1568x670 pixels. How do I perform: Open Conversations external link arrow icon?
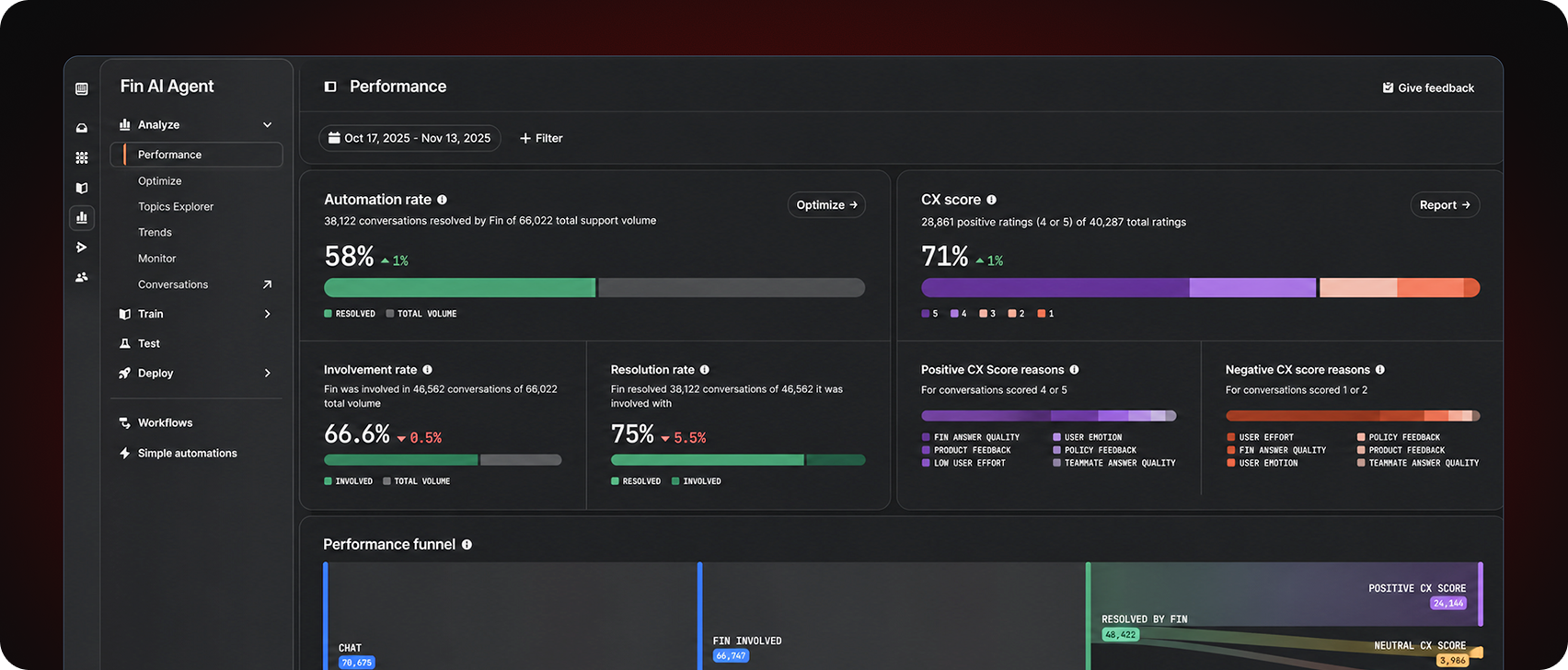[268, 284]
